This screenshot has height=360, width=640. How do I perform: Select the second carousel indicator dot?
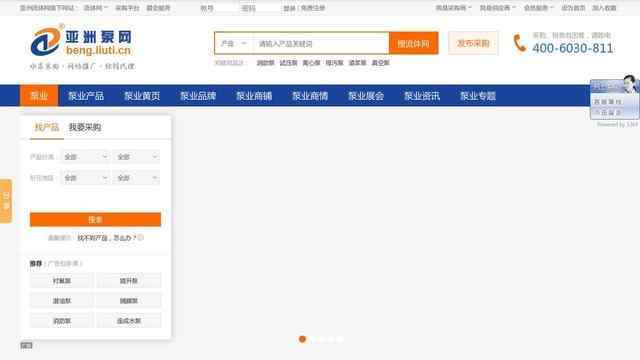[x=313, y=339]
